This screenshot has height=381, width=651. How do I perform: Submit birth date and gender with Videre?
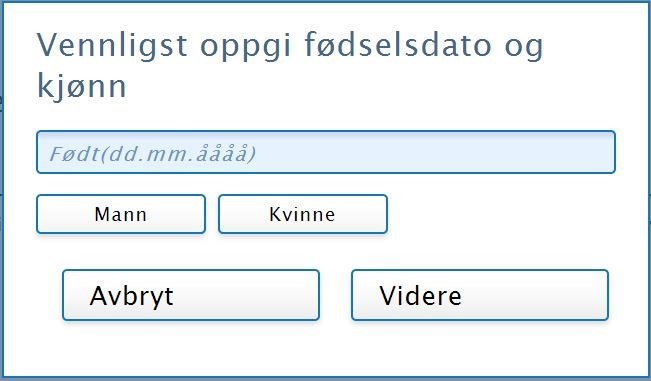coord(480,295)
